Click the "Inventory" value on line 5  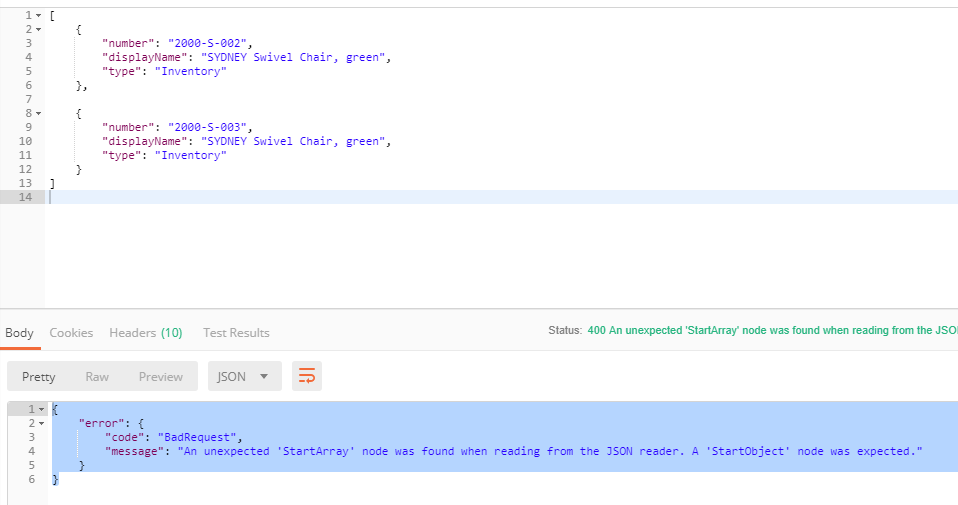click(191, 71)
